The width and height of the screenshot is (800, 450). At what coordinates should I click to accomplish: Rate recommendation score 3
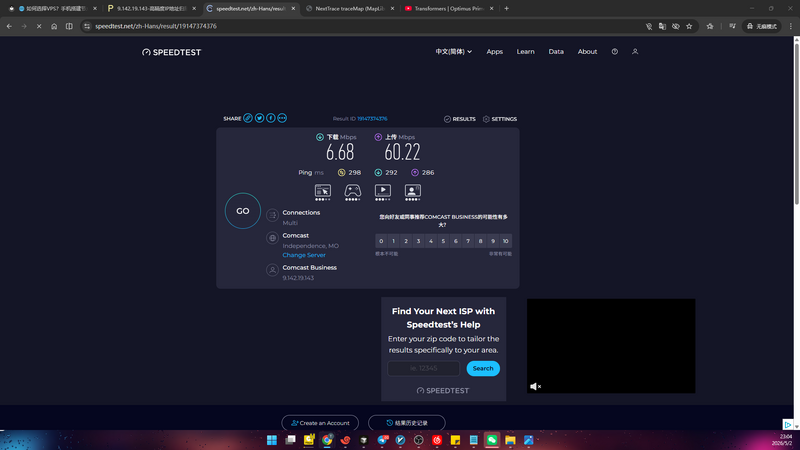click(418, 241)
